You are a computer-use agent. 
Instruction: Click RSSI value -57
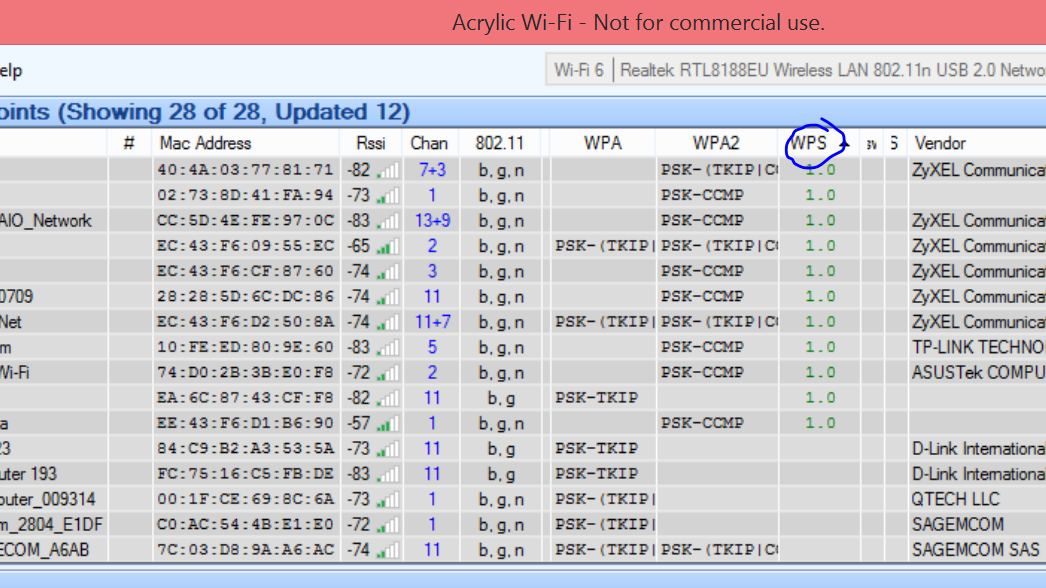click(x=358, y=424)
